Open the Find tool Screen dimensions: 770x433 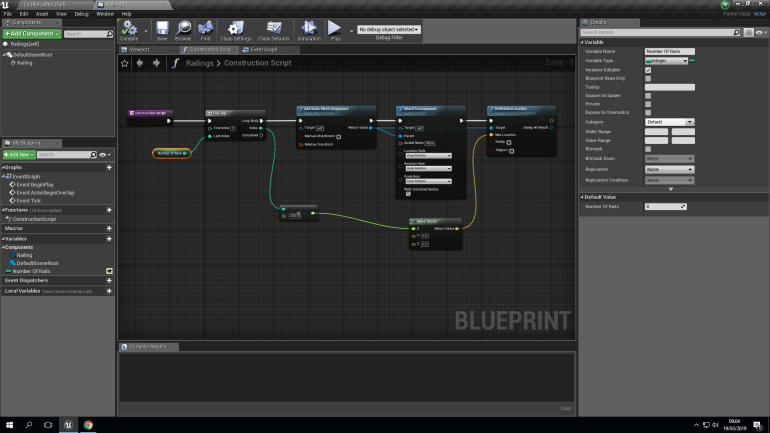(205, 30)
